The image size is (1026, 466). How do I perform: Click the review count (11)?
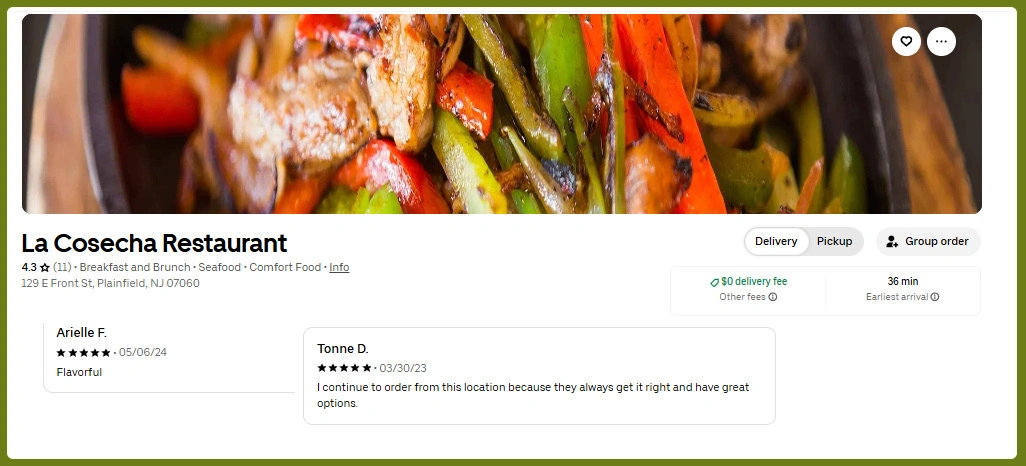(62, 267)
